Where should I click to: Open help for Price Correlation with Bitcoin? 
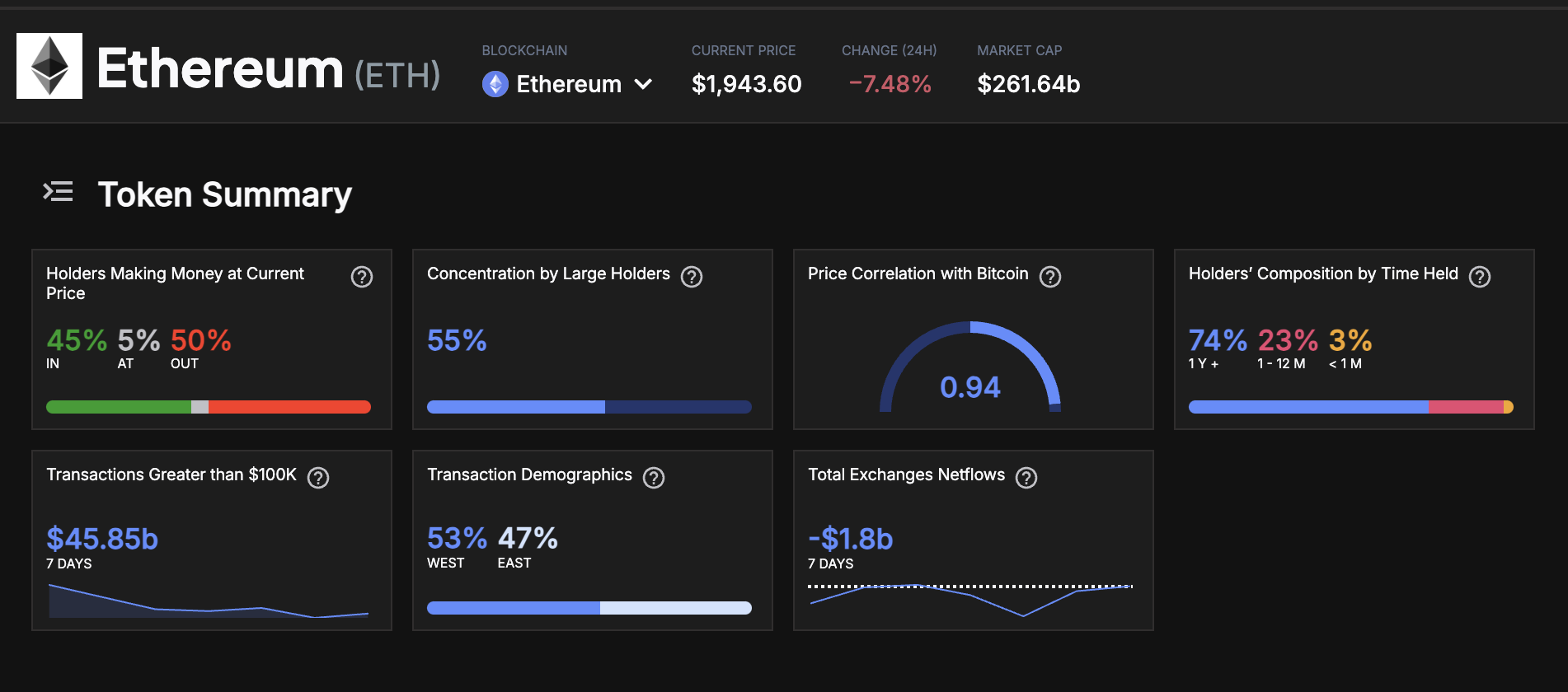pyautogui.click(x=1050, y=277)
